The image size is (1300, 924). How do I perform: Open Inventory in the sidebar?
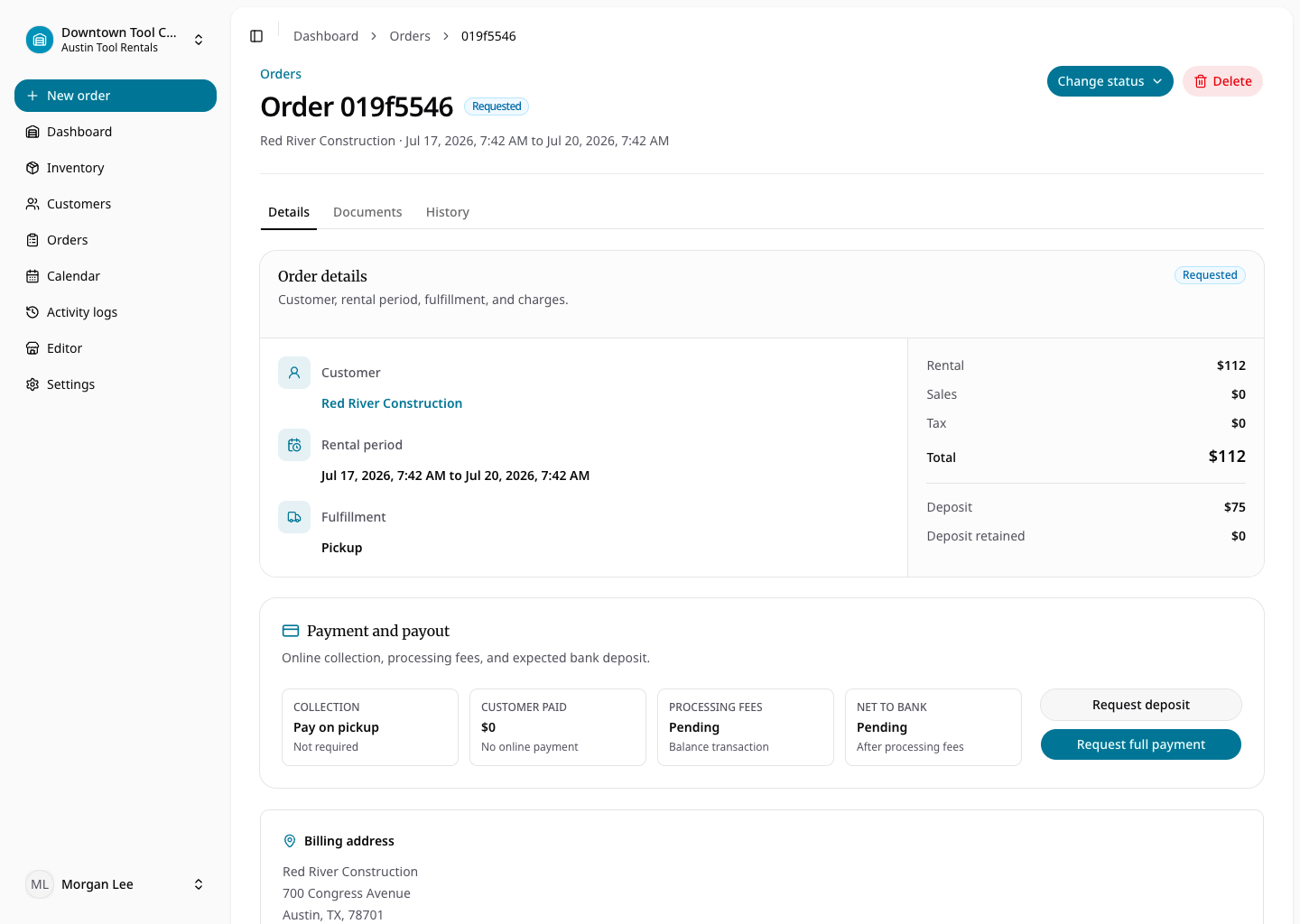point(116,168)
